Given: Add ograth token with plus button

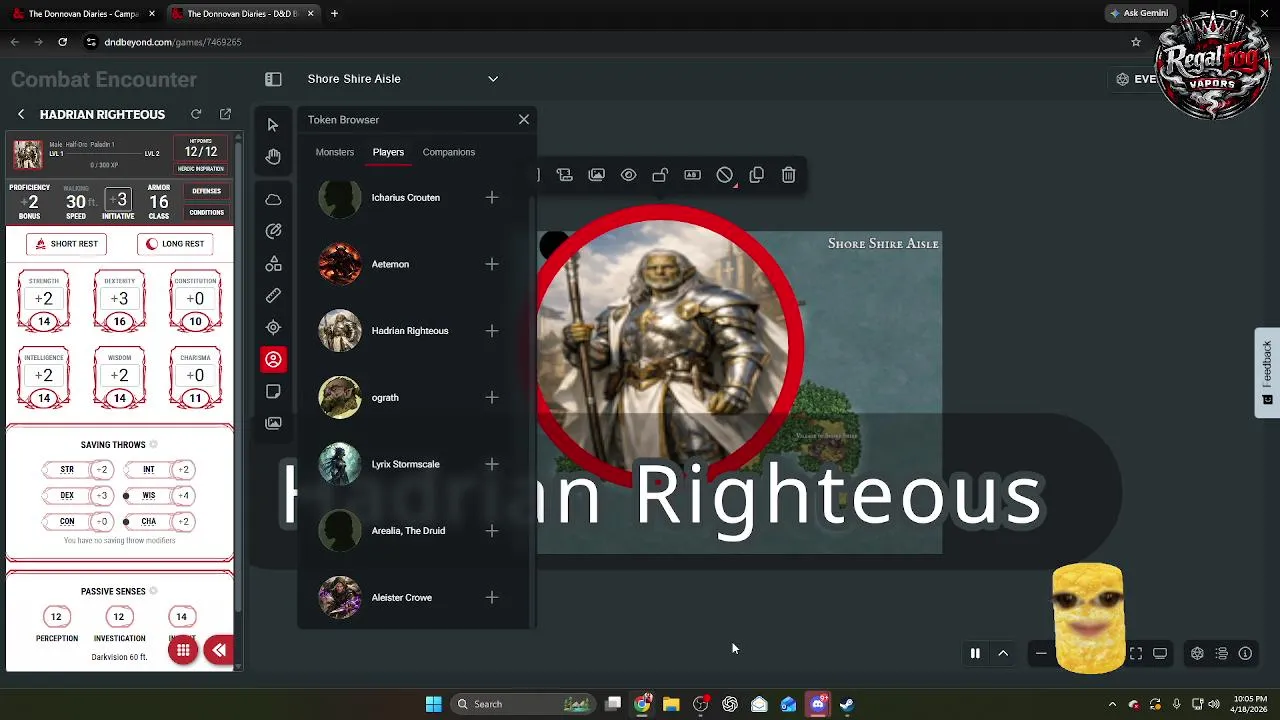Looking at the screenshot, I should point(492,398).
